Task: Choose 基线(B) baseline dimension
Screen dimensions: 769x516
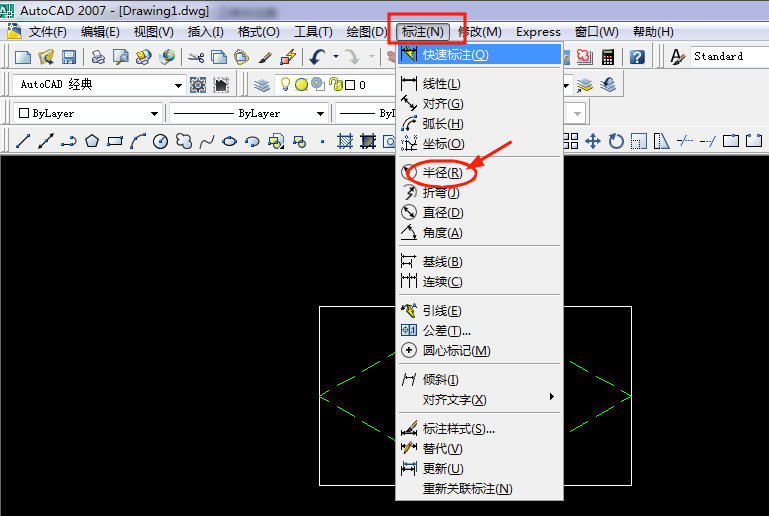Action: (x=479, y=262)
